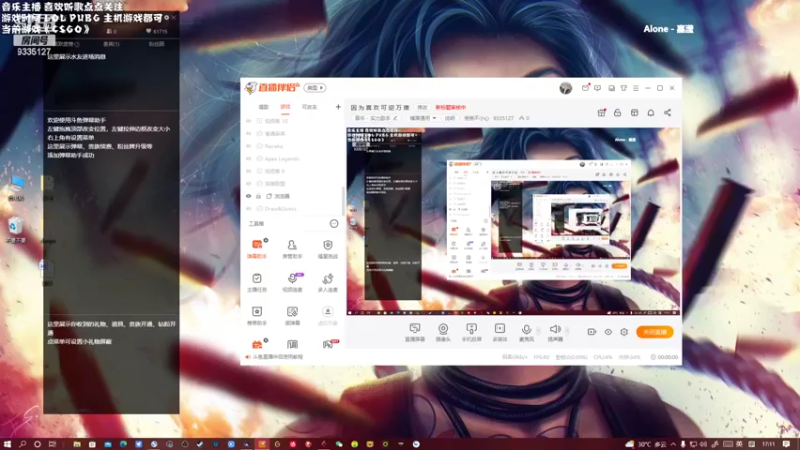Show hidden system tray icons chevron
Image resolution: width=800 pixels, height=450 pixels.
point(673,444)
